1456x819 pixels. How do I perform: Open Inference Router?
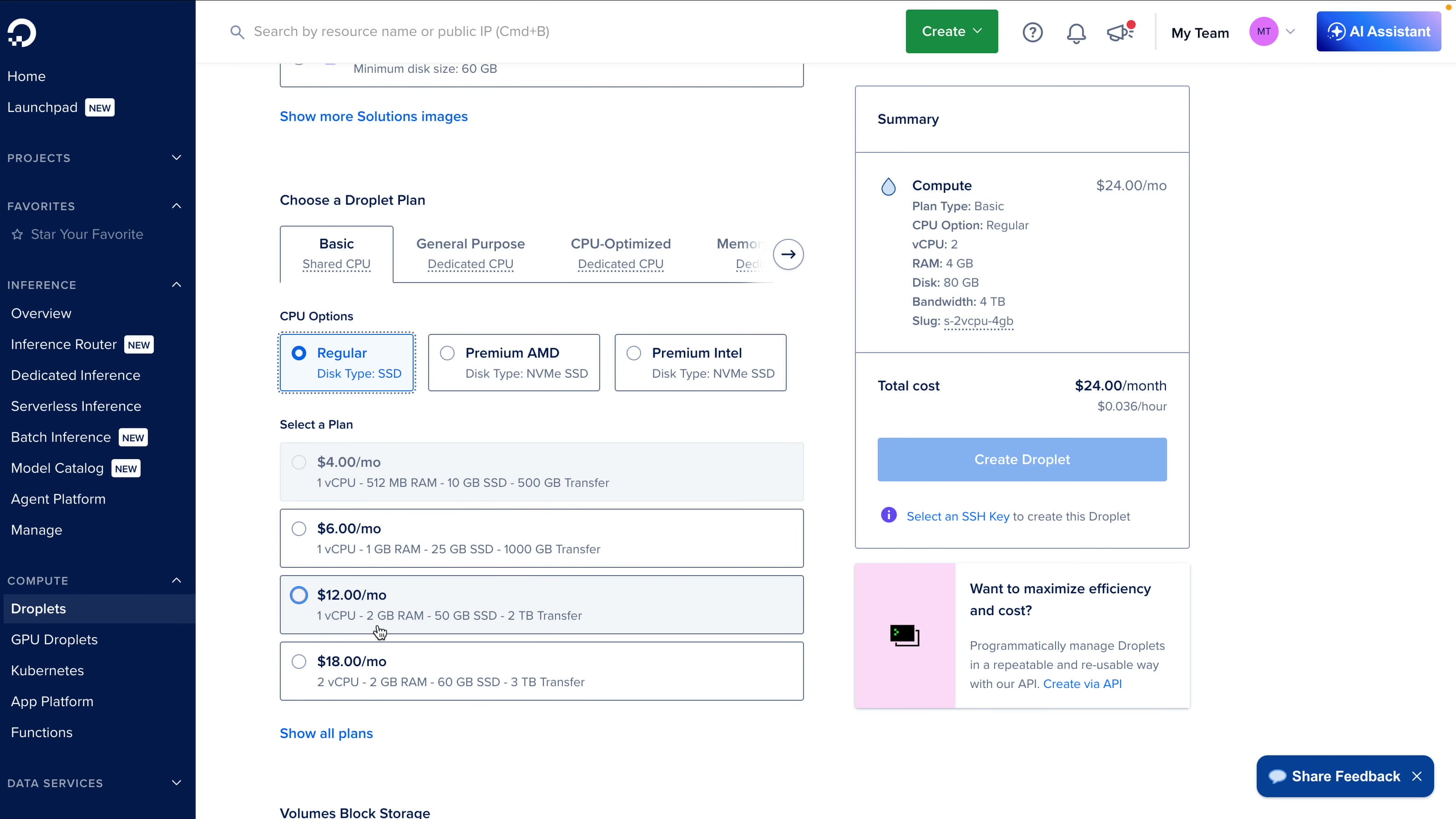(x=64, y=344)
